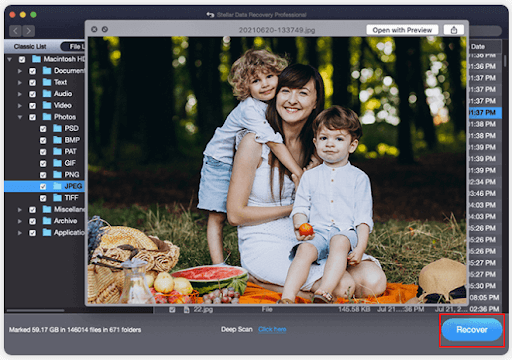Click the TIFF folder icon
This screenshot has width=512, height=360.
58,197
